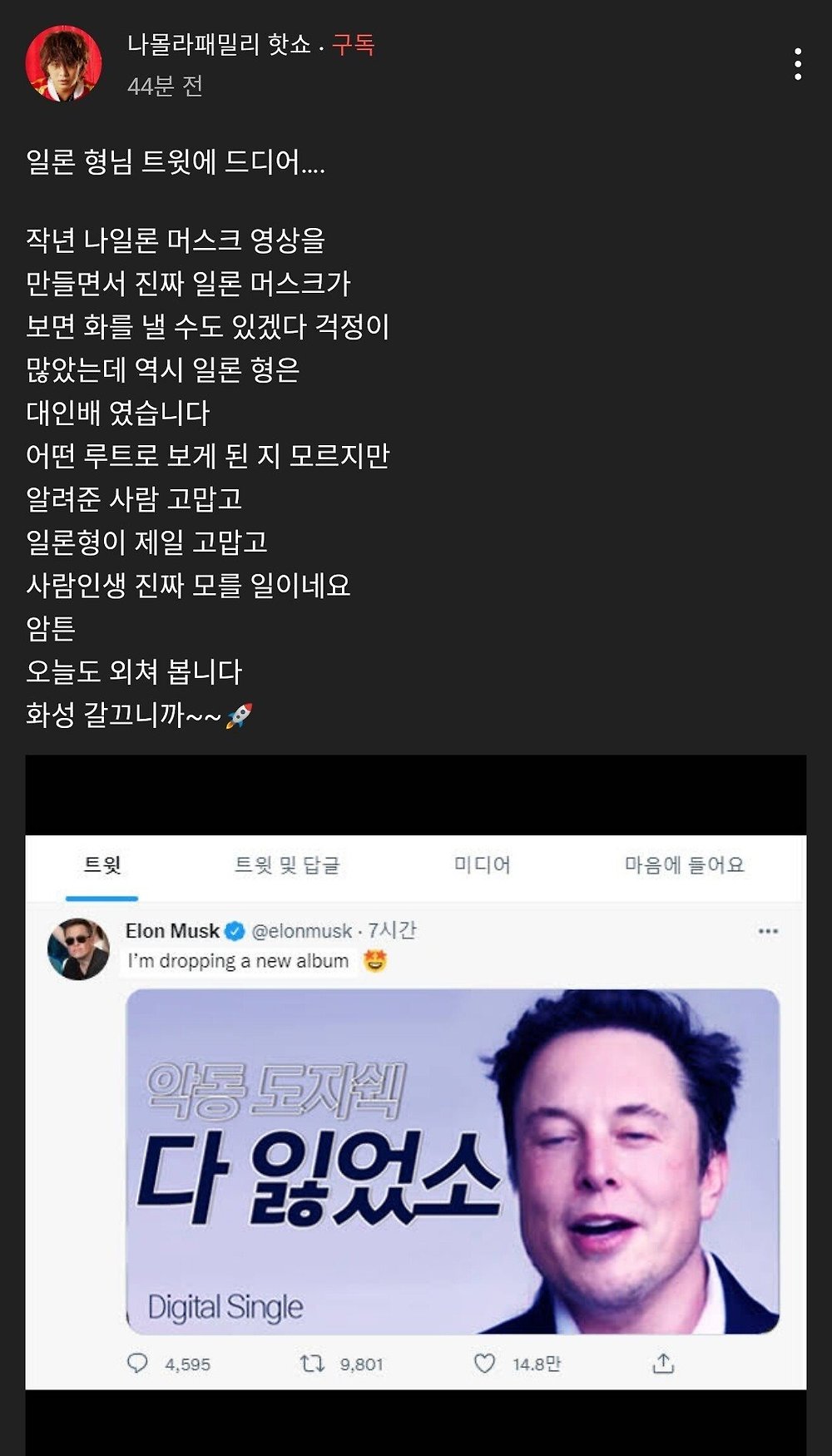Viewport: 832px width, 1456px height.
Task: Click the tweet reply bubble icon
Action: [x=137, y=1363]
